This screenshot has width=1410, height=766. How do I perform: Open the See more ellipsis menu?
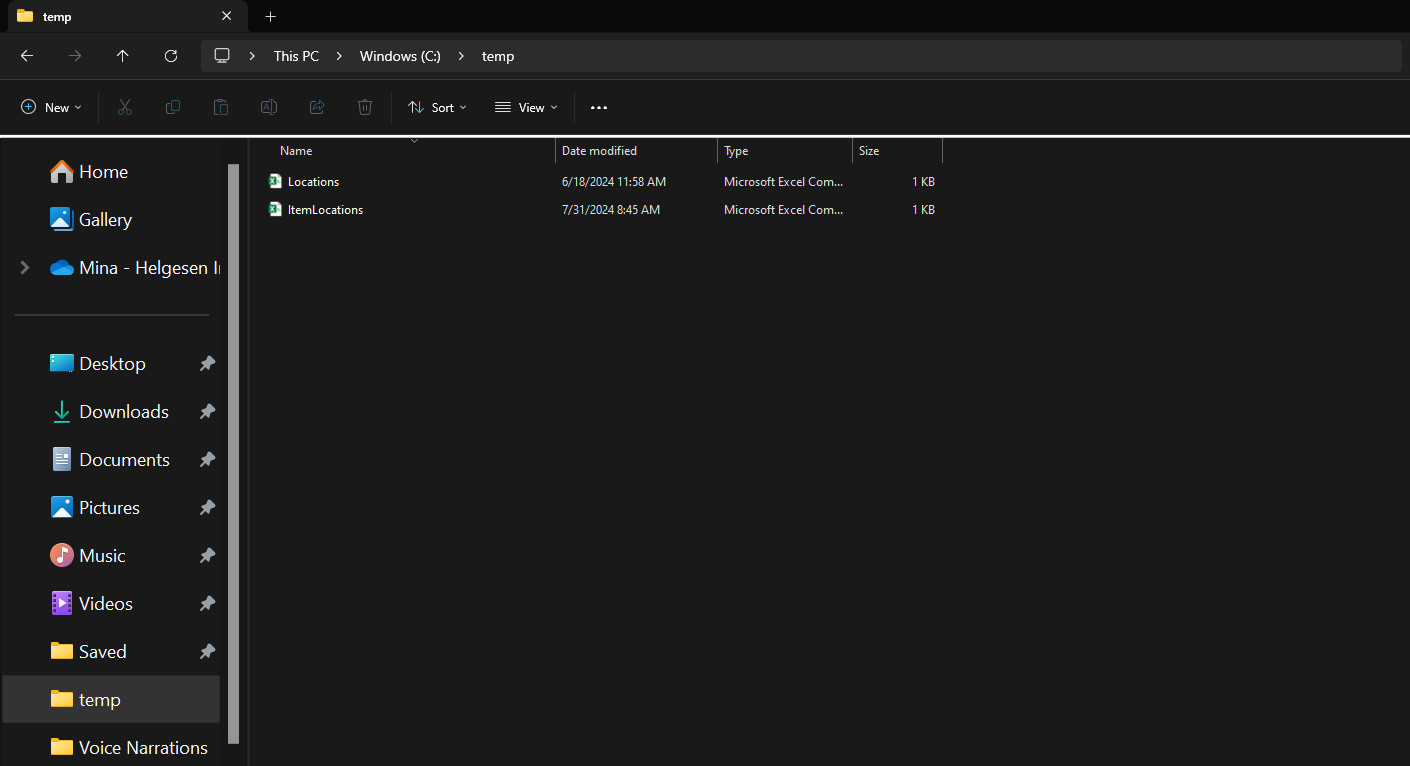[599, 107]
